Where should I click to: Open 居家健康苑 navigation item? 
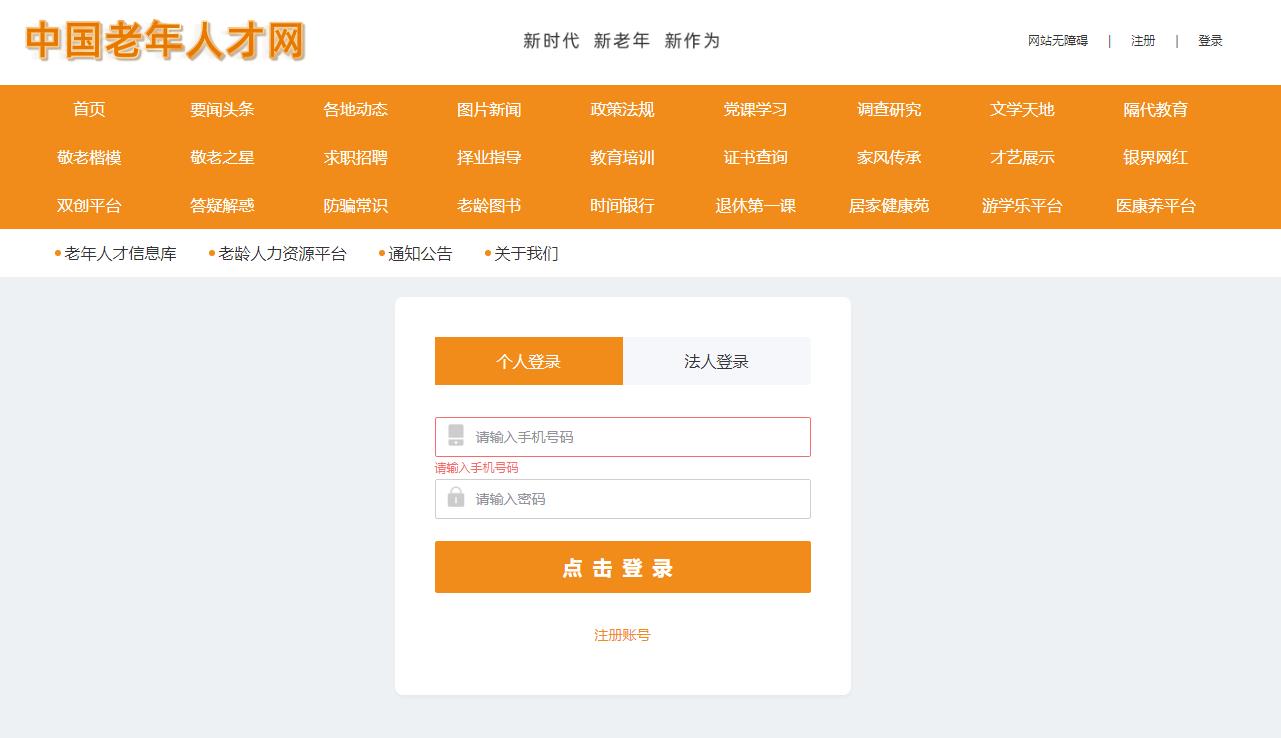889,205
